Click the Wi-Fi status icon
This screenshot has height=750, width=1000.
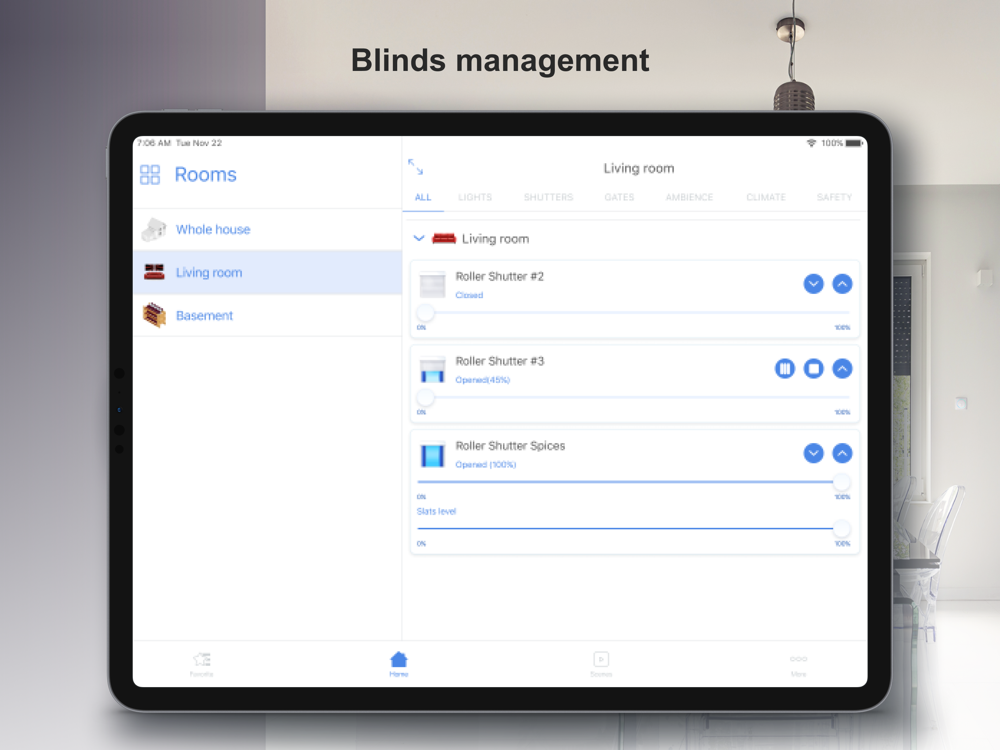coord(811,143)
